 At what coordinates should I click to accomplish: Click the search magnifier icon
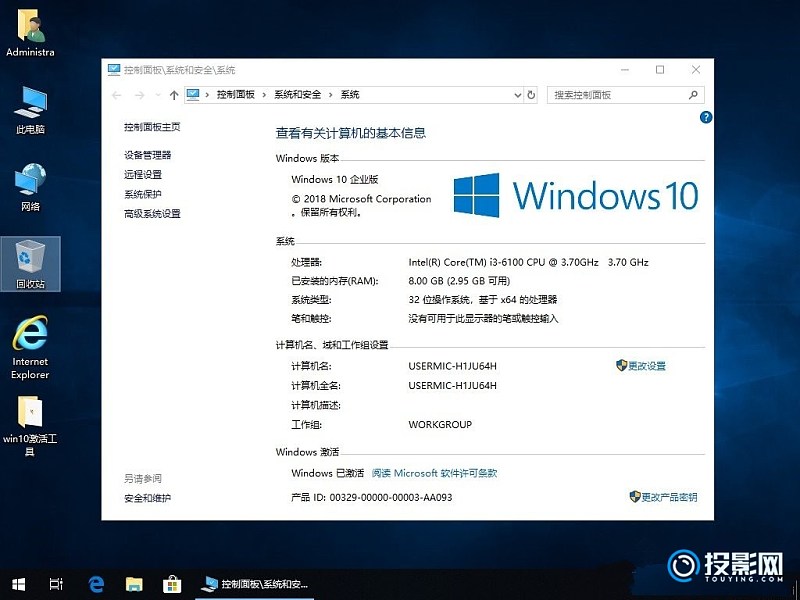[693, 95]
